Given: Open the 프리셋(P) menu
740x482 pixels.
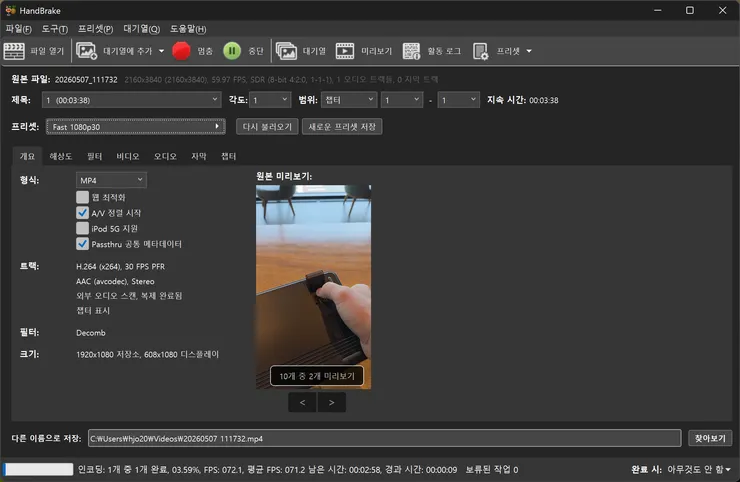Looking at the screenshot, I should tap(95, 29).
